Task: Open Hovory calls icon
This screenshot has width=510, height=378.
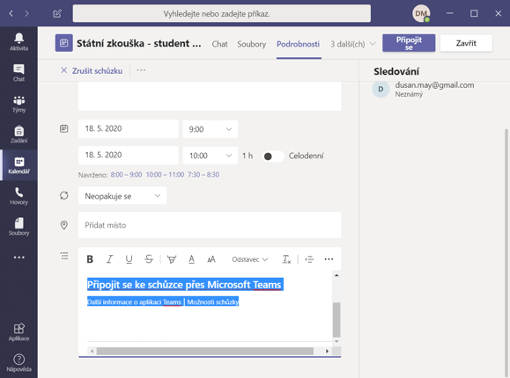Action: click(x=19, y=196)
